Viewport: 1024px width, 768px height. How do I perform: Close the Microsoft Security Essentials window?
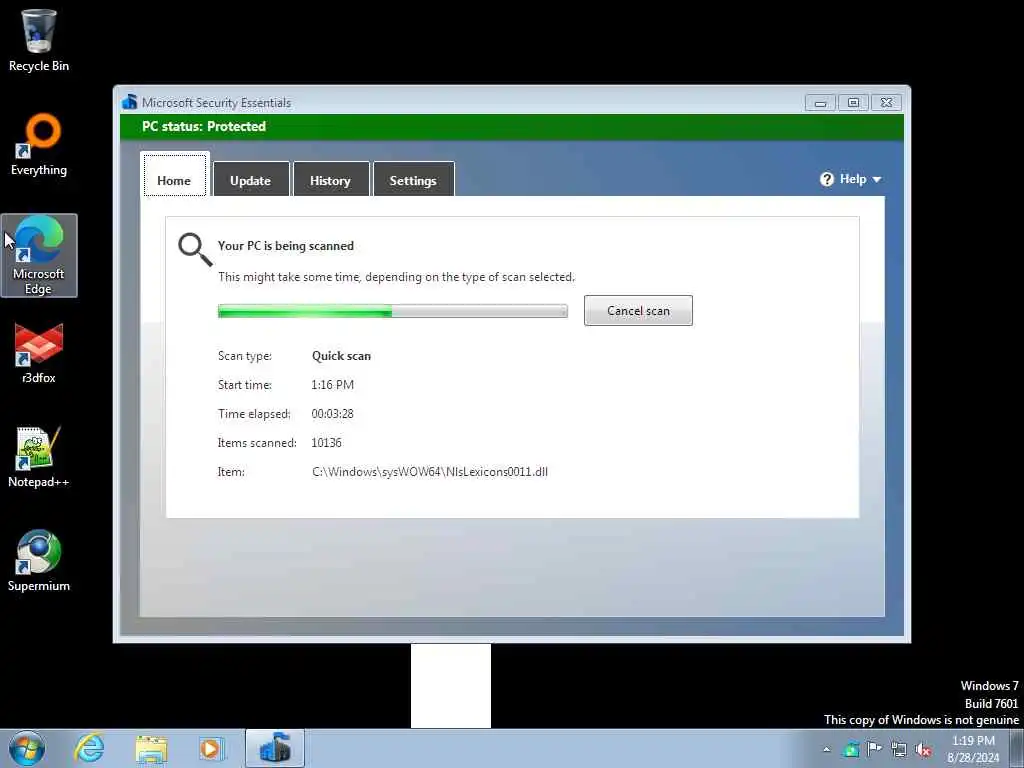click(886, 103)
